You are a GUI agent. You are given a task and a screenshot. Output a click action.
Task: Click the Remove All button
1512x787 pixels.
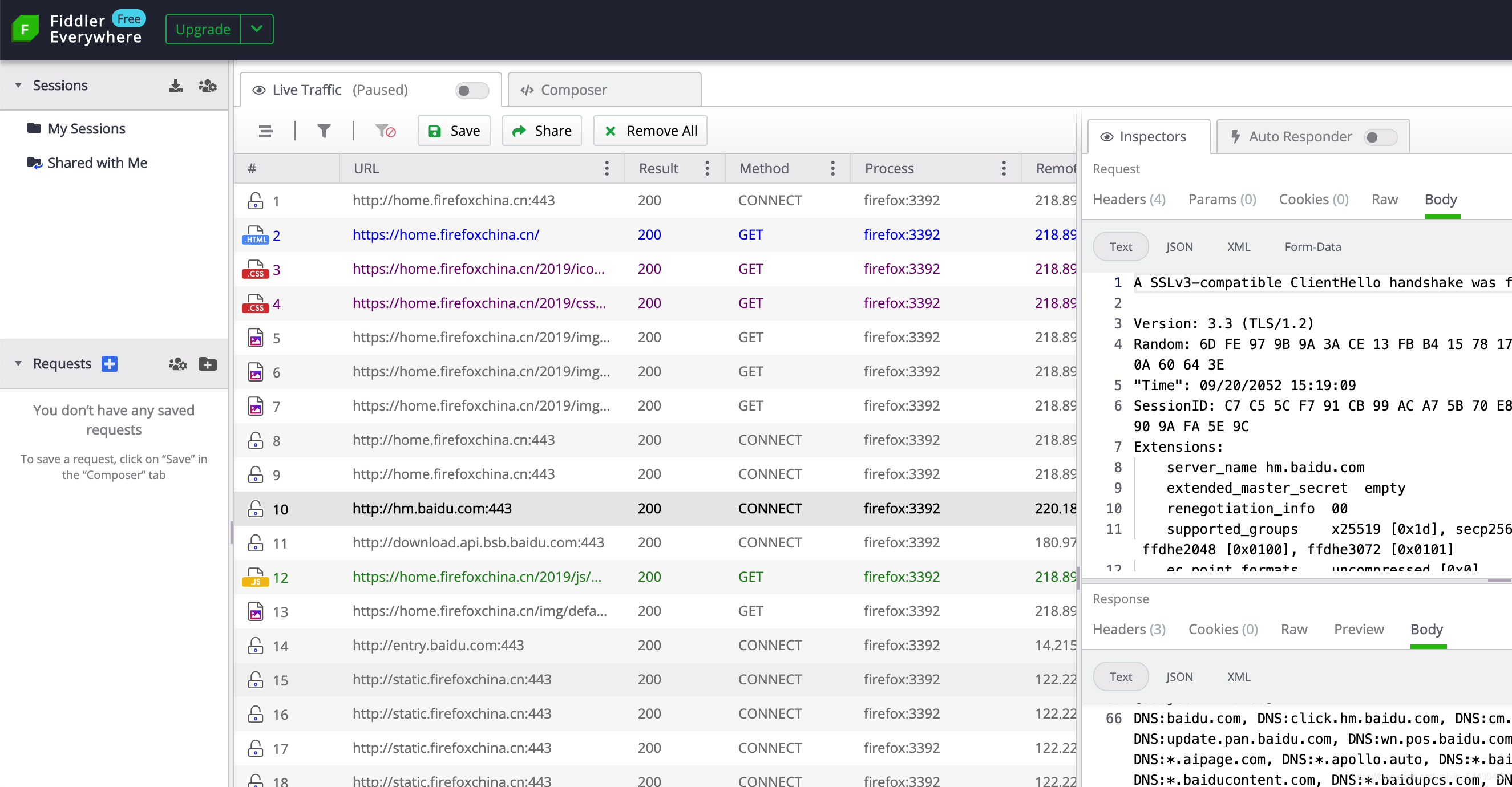[x=650, y=131]
